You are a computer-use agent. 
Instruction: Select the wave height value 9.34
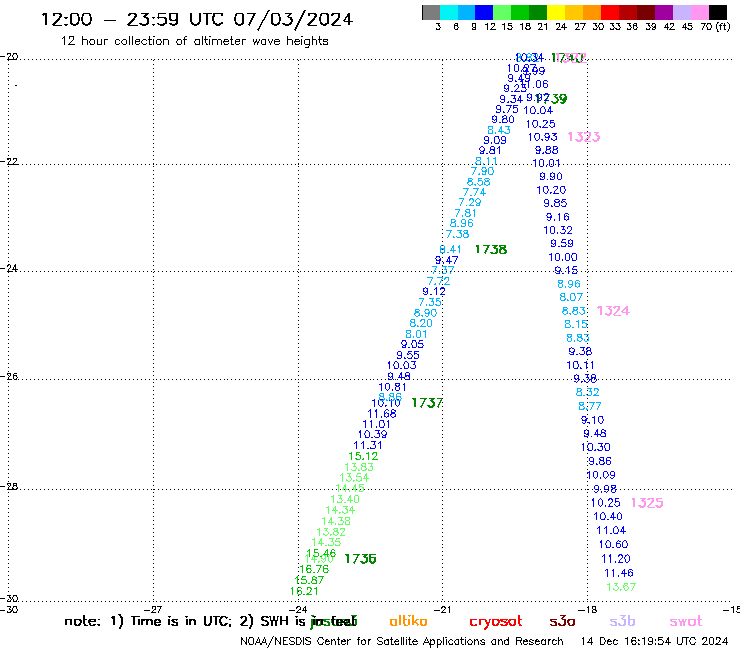tap(511, 99)
